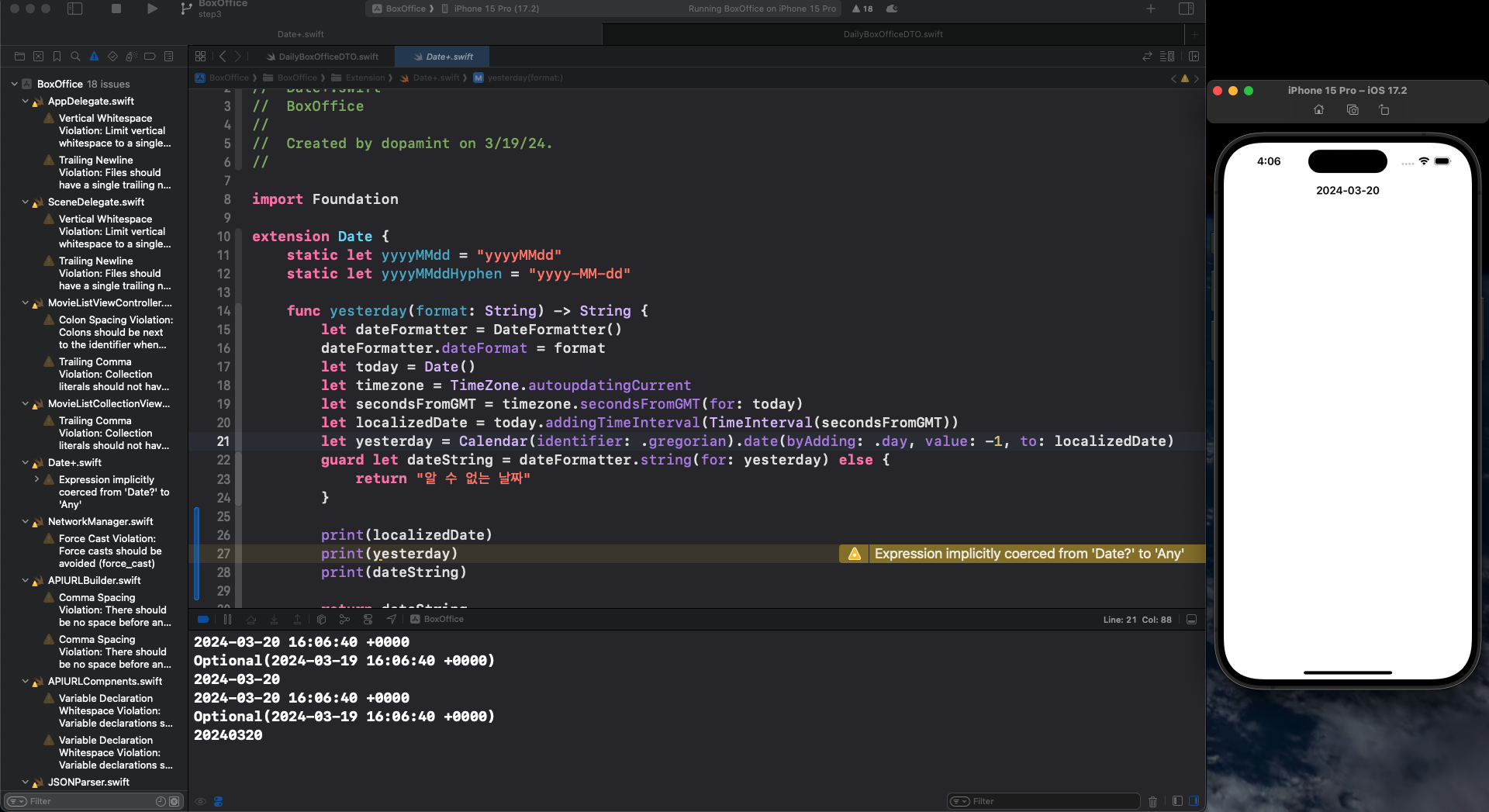Viewport: 1489px width, 812px height.
Task: Toggle breakpoints activation in debug bar
Action: (x=203, y=619)
